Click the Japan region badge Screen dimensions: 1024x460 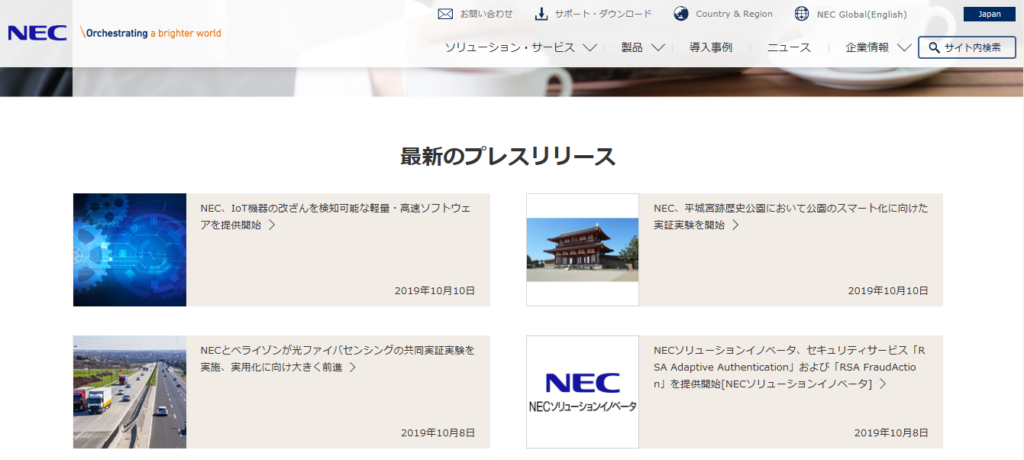(x=989, y=14)
